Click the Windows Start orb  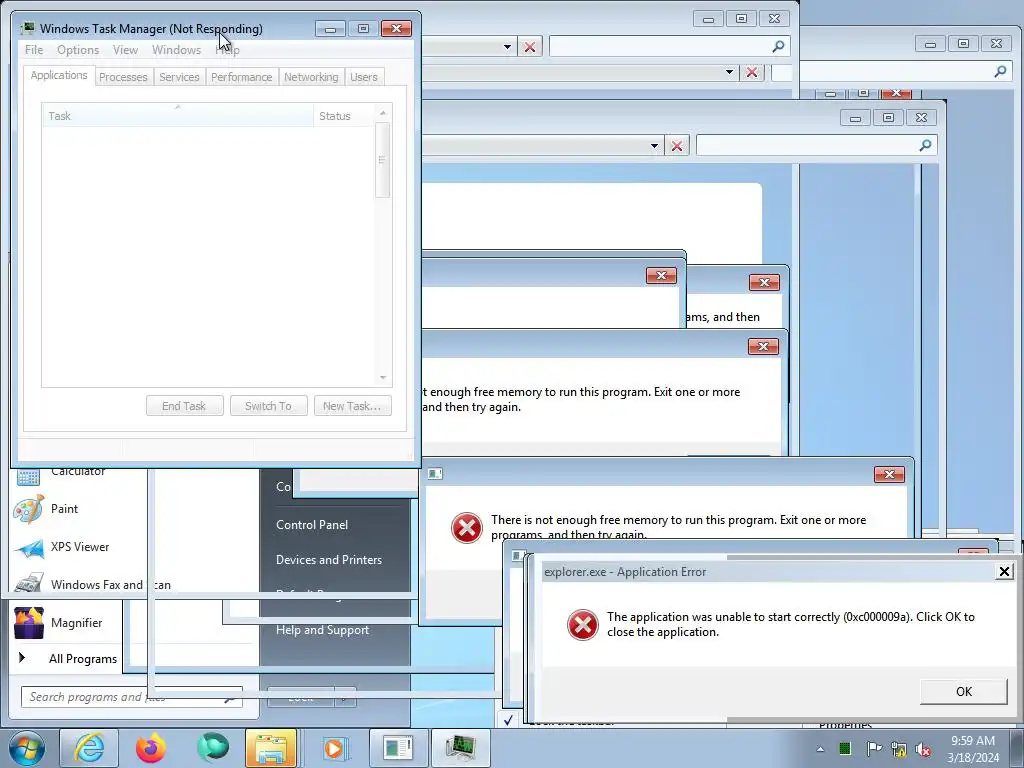(x=27, y=748)
